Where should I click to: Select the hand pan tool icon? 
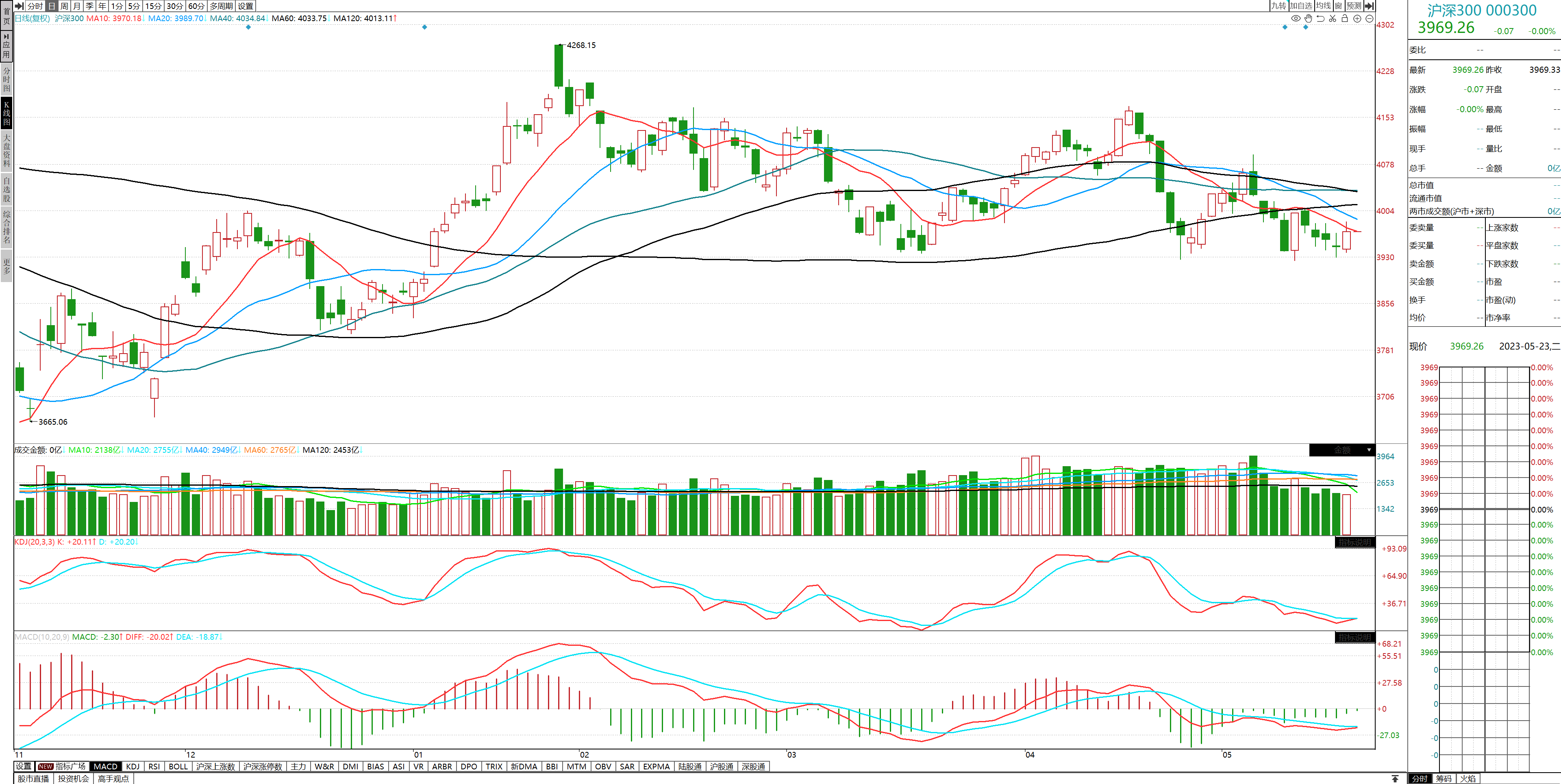[x=1308, y=18]
